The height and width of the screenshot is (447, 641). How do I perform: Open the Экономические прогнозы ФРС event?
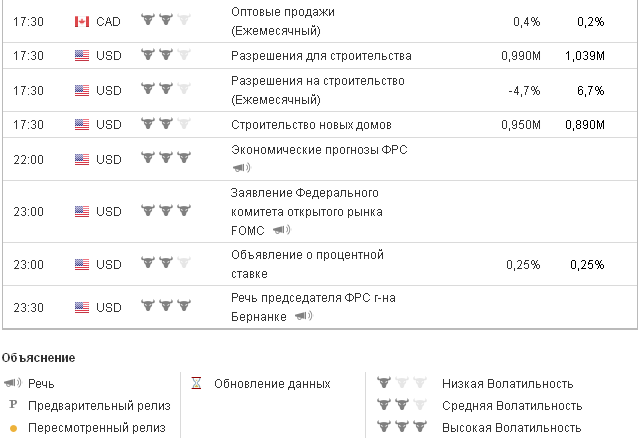tap(319, 150)
